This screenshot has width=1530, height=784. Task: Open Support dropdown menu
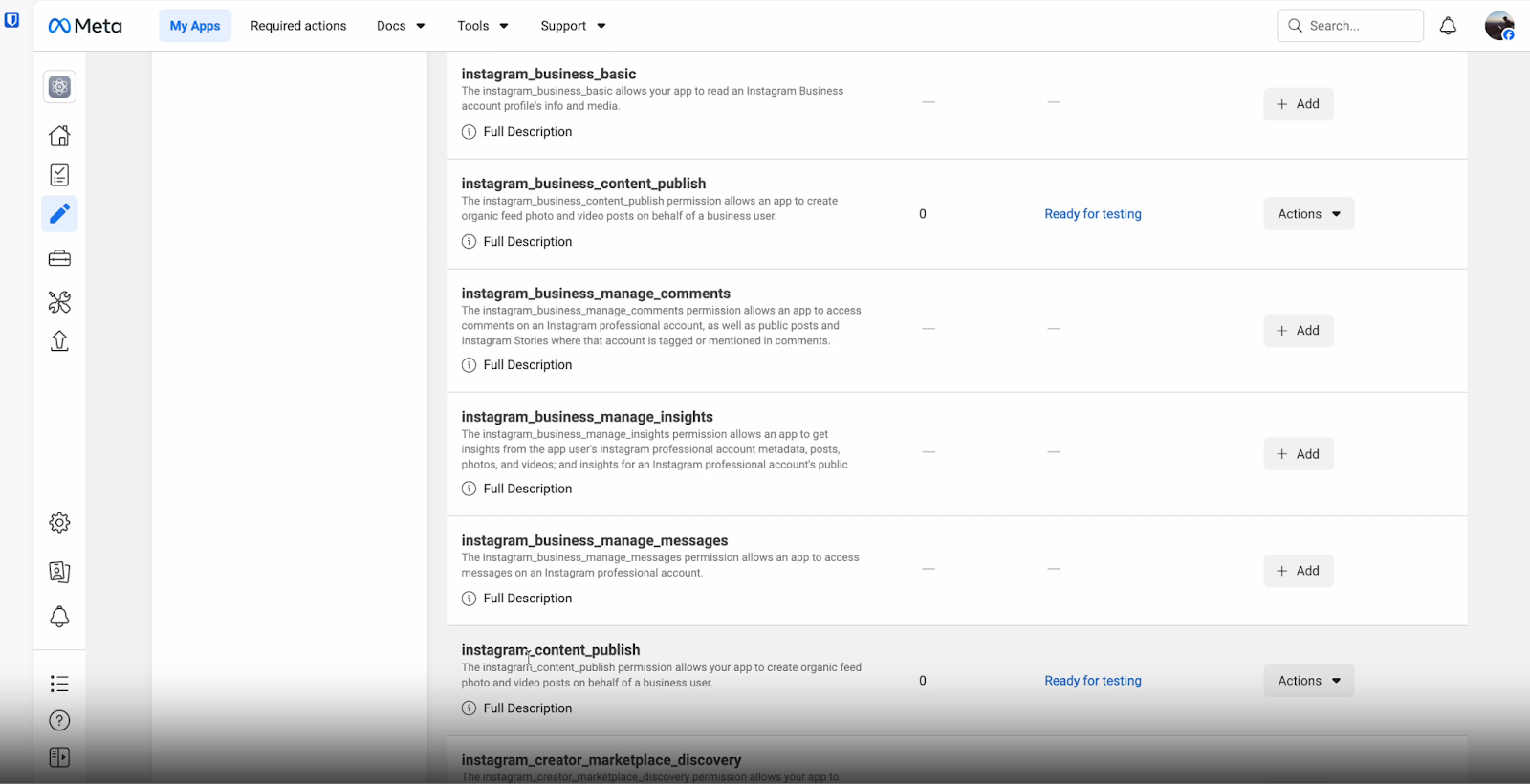click(x=573, y=26)
